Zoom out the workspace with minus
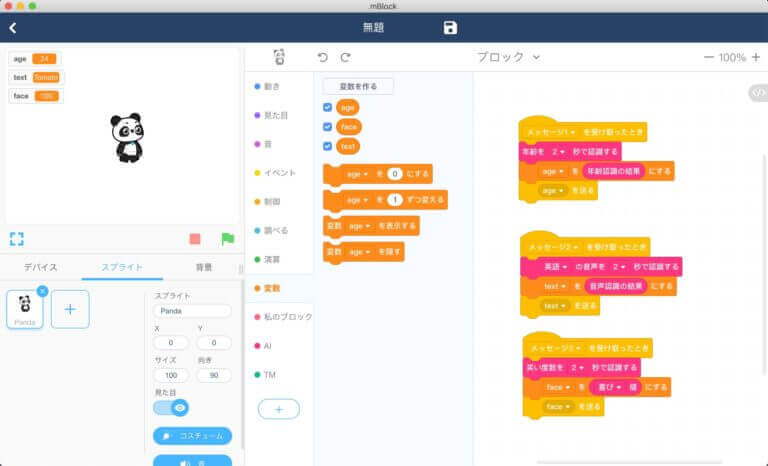 708,57
